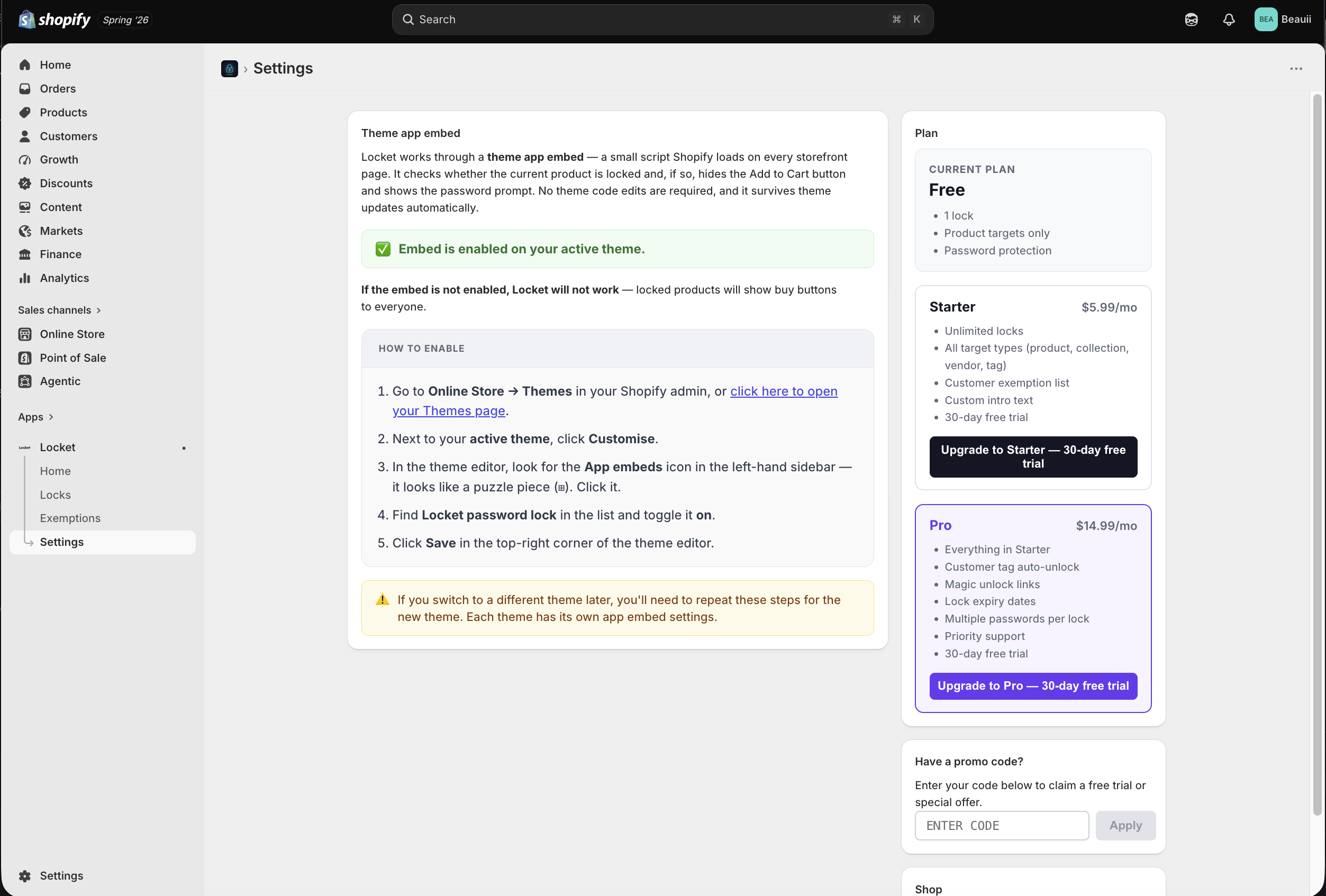This screenshot has width=1326, height=896.
Task: Click the Products sidebar label
Action: point(63,112)
